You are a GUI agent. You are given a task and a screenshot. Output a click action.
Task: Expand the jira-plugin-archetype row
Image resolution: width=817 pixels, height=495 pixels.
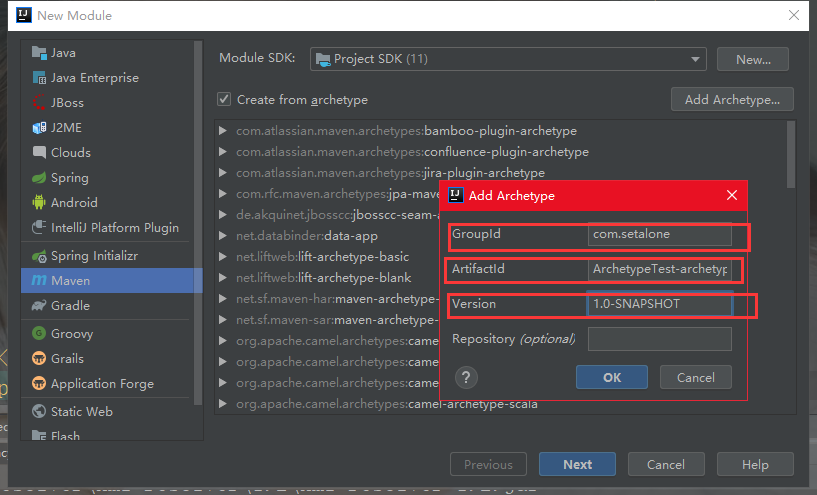(223, 172)
